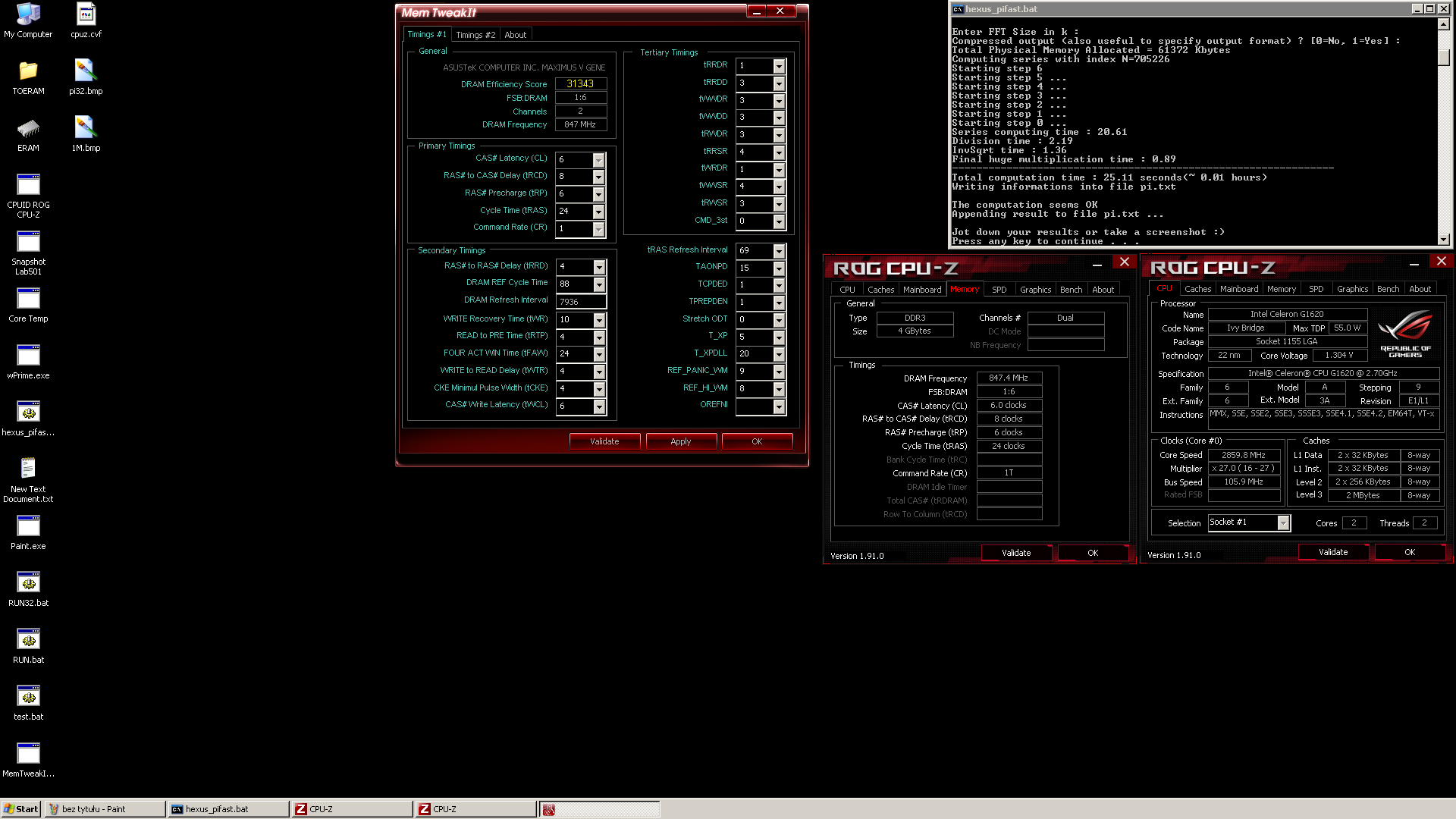Screen dimensions: 1456x819
Task: Click the DRAM Efficiency Score value 31343
Action: pyautogui.click(x=581, y=84)
